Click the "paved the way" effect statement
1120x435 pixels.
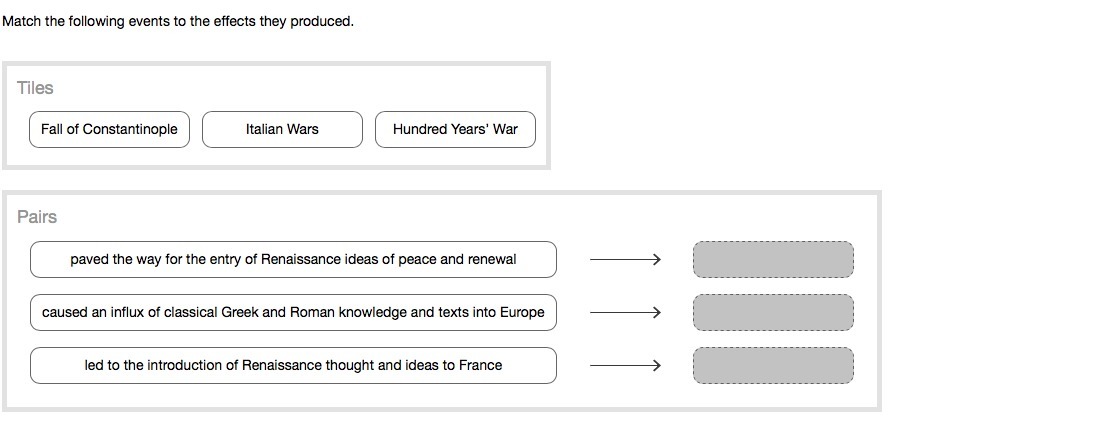[293, 260]
